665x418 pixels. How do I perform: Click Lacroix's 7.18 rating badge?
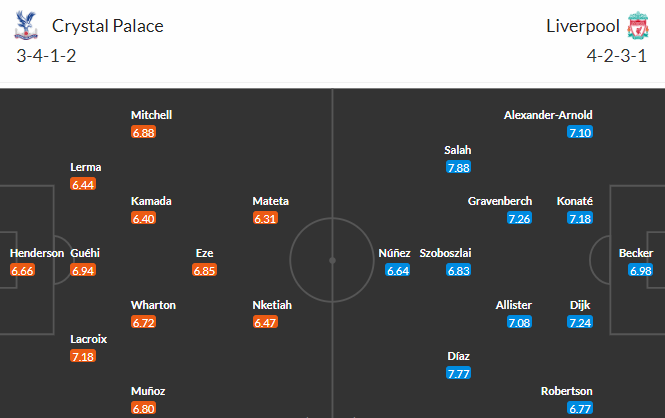pyautogui.click(x=83, y=356)
